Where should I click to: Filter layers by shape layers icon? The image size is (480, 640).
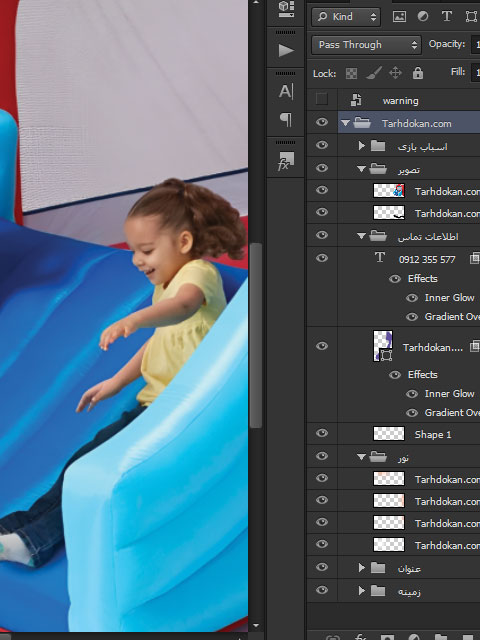tap(471, 16)
